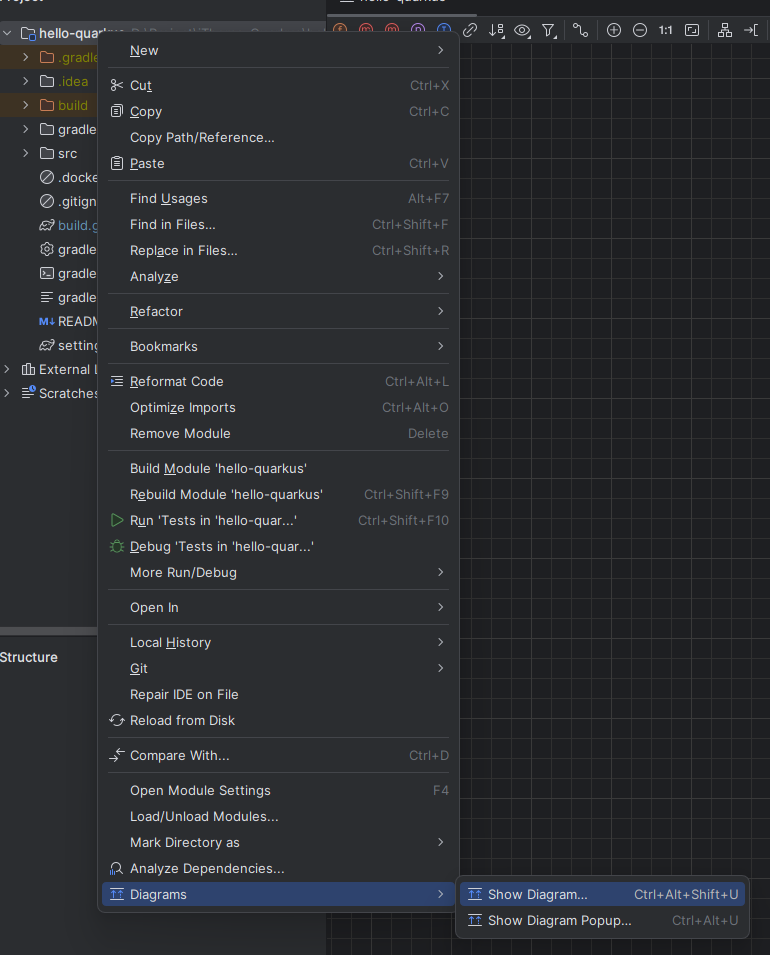The image size is (770, 955).
Task: Click Show Diagram... in the submenu
Action: click(602, 895)
